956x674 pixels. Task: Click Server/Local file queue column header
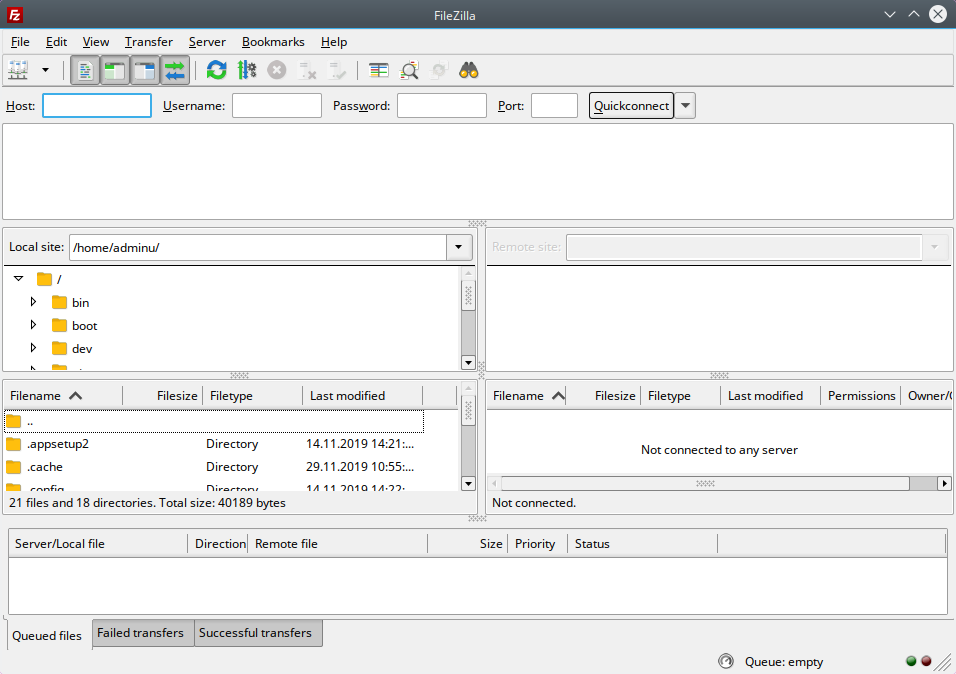coord(98,544)
